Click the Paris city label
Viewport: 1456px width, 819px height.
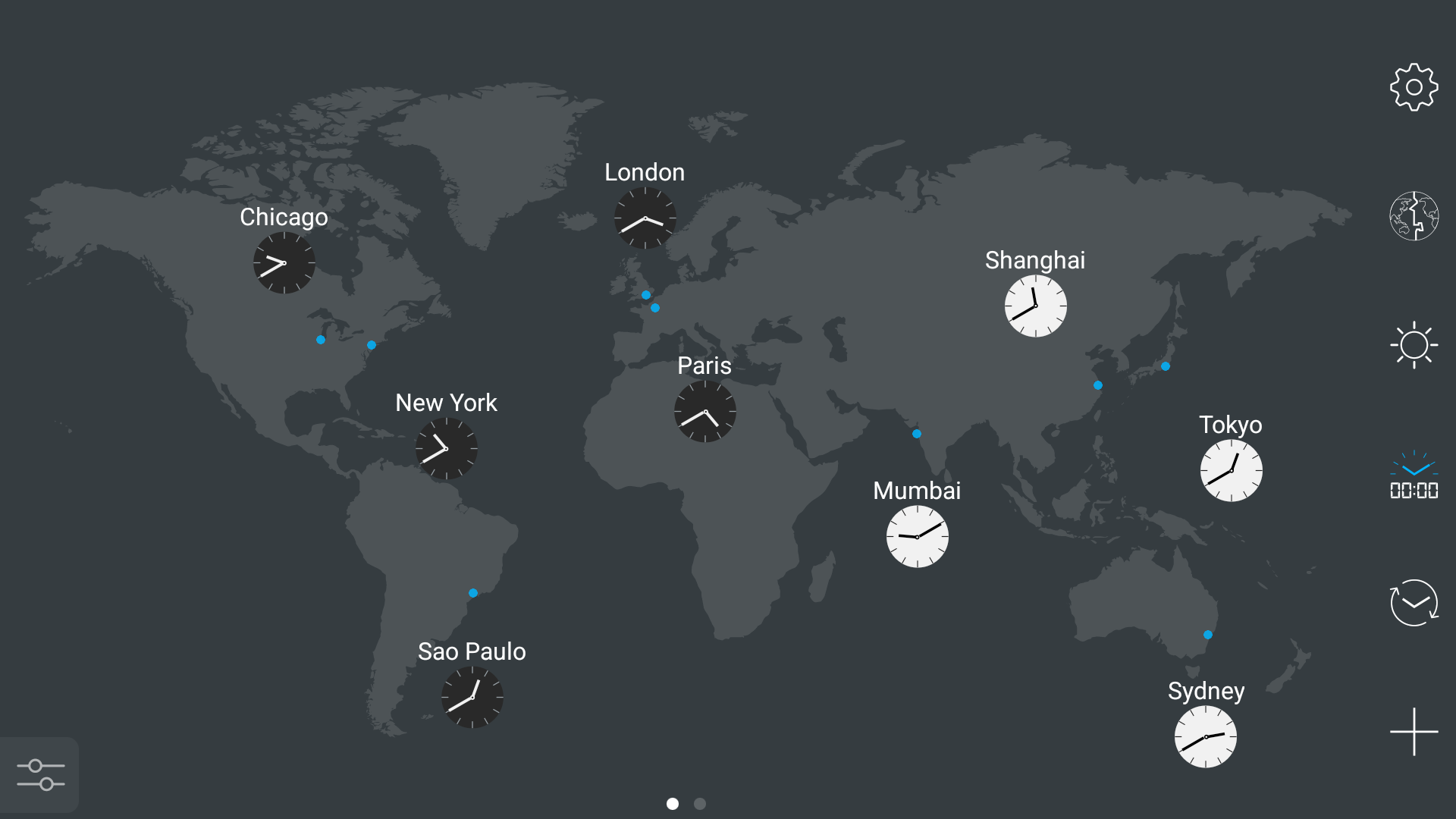704,366
